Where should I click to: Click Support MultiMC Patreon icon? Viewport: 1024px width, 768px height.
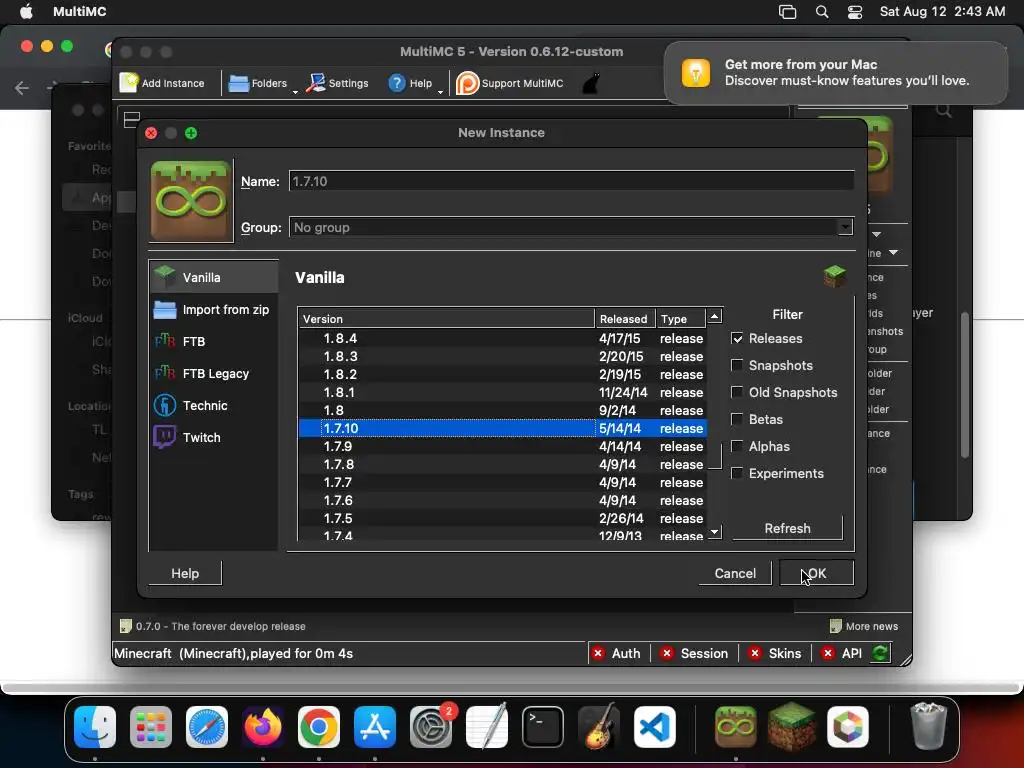(467, 83)
